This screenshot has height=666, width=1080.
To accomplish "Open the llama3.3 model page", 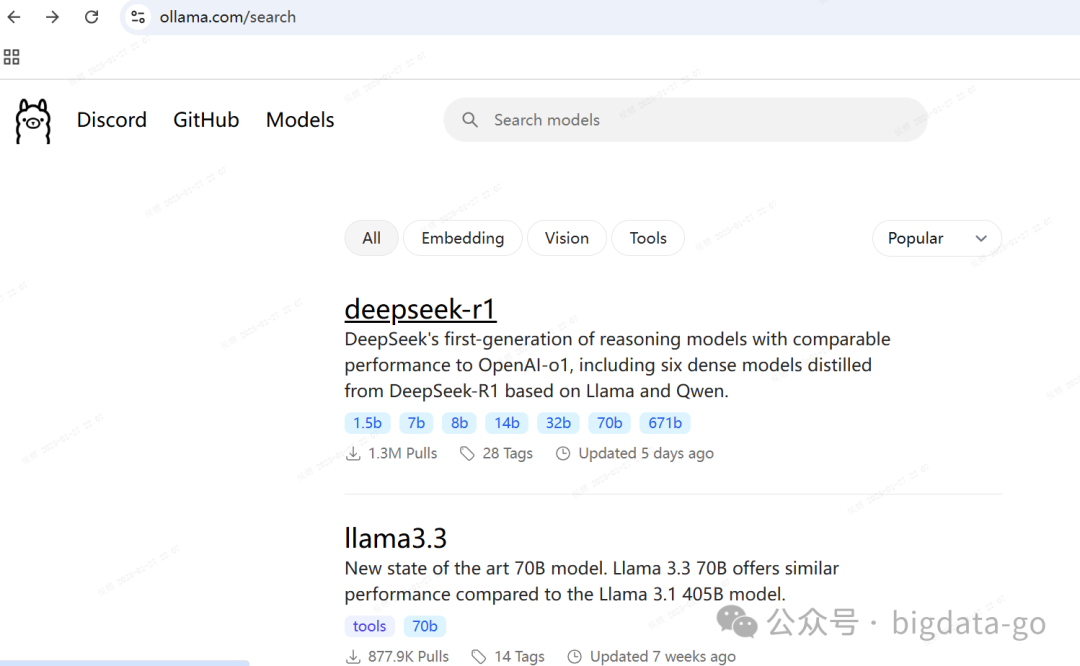I will click(395, 538).
